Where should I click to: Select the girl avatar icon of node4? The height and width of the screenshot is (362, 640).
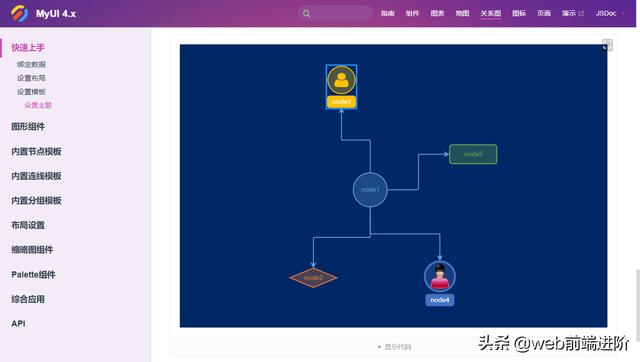(x=440, y=276)
